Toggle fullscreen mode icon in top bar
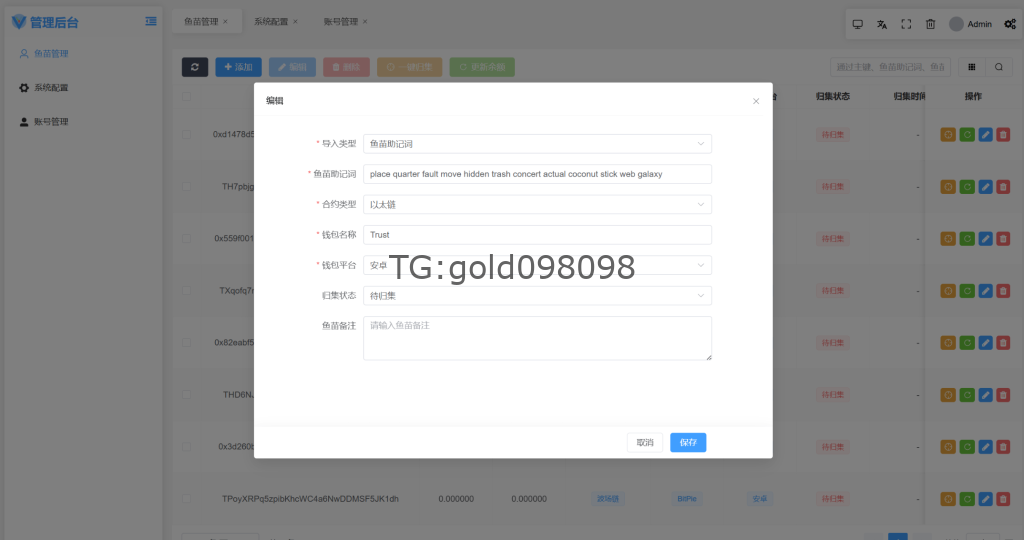This screenshot has height=540, width=1024. pyautogui.click(x=906, y=24)
